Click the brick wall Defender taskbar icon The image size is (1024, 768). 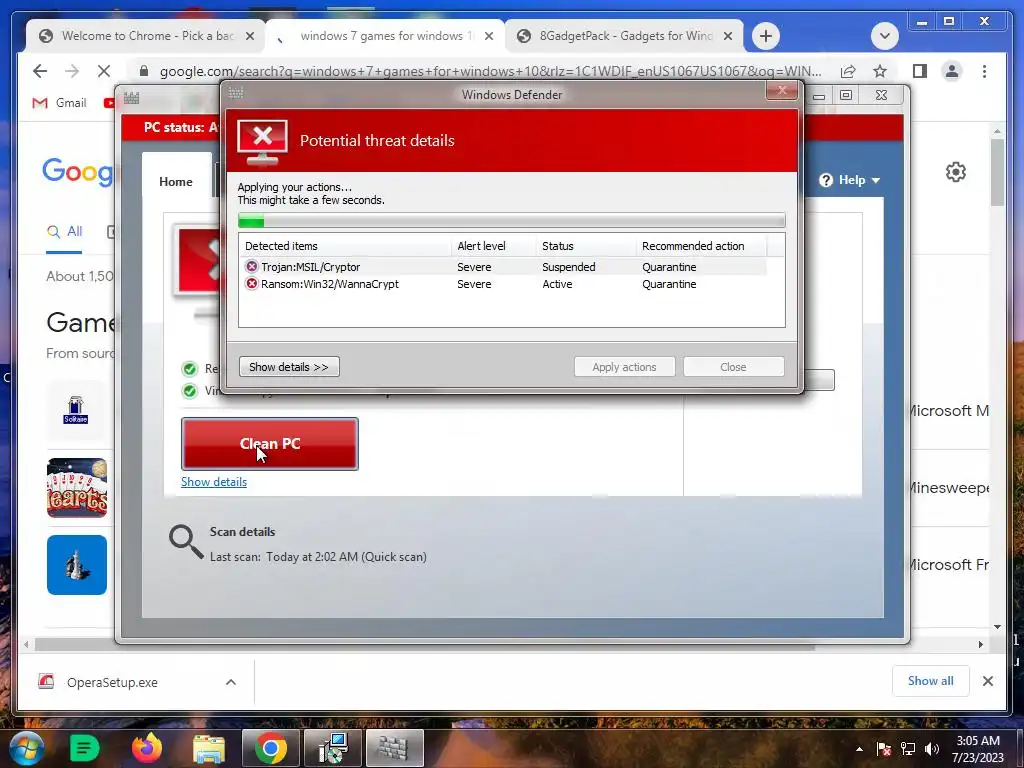tap(394, 748)
